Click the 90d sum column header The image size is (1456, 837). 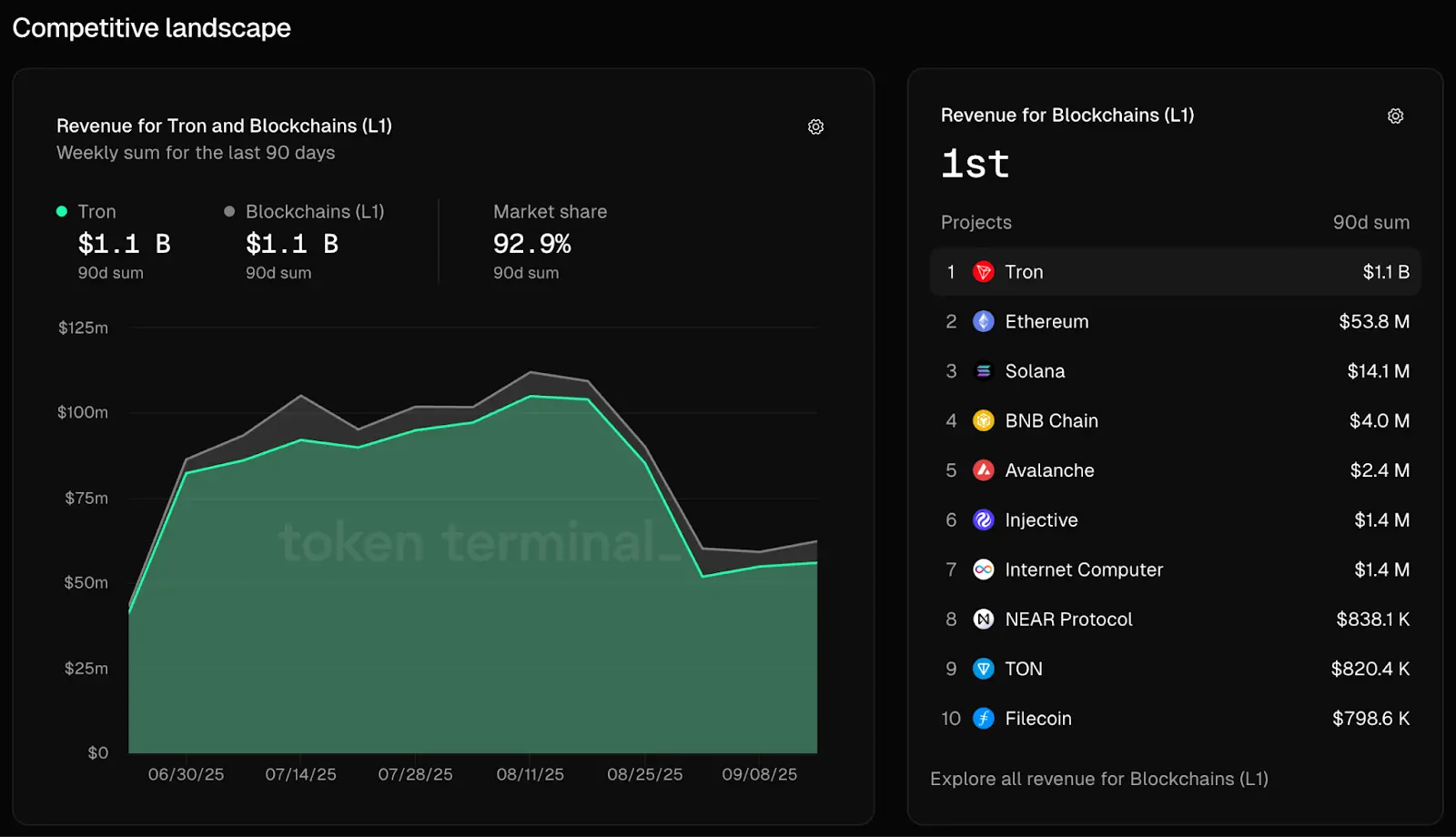click(1370, 223)
